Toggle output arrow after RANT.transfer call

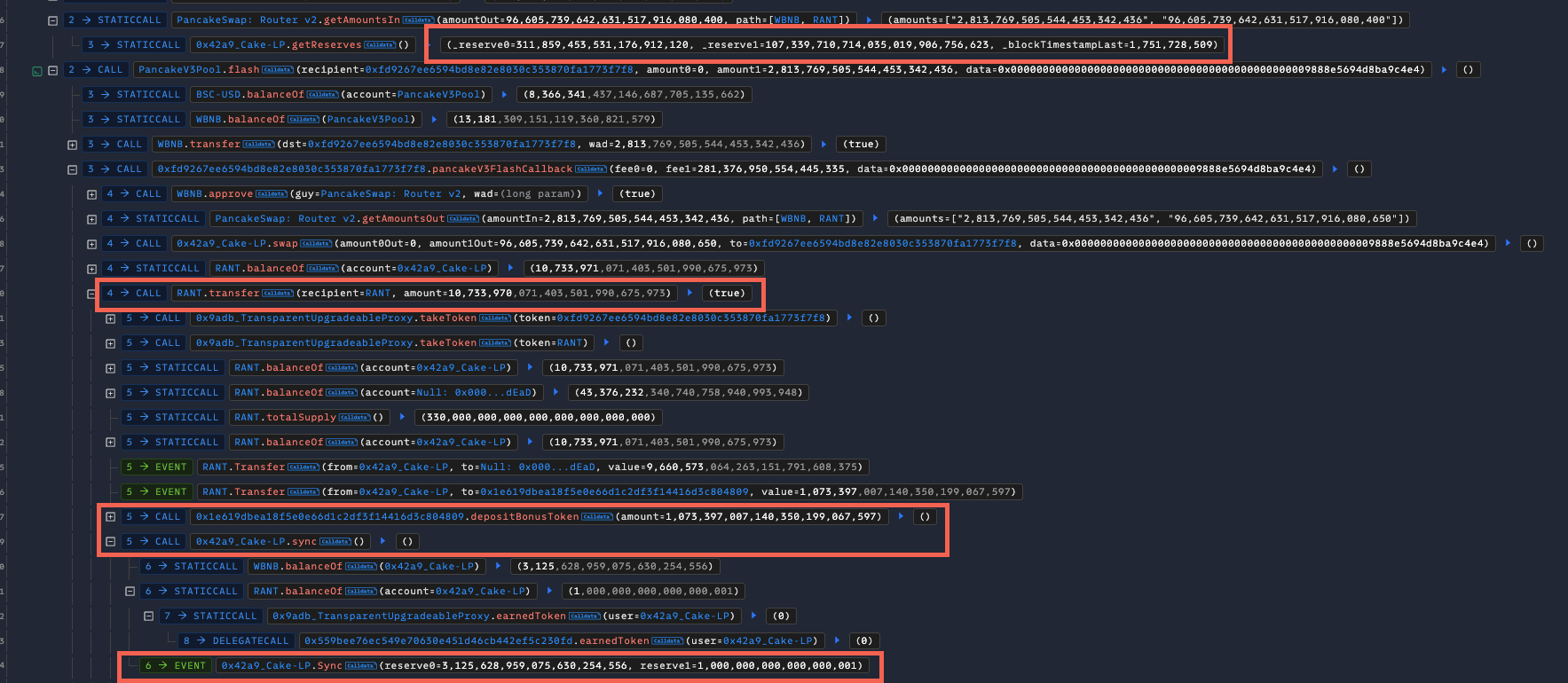coord(689,293)
